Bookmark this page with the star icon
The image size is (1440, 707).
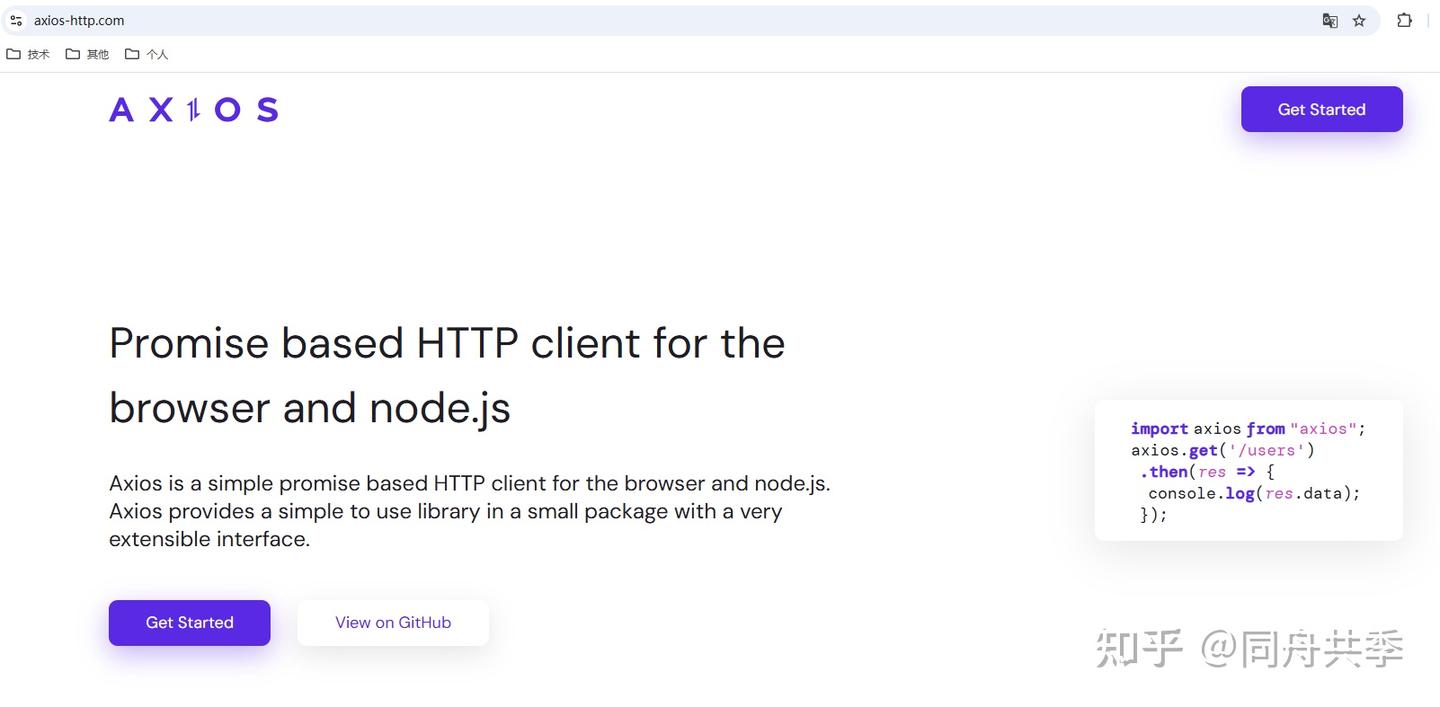[1359, 20]
